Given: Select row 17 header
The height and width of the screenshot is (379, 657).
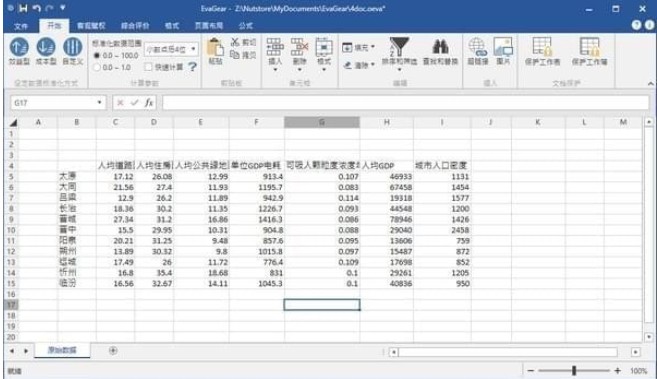Looking at the screenshot, I should [x=11, y=304].
